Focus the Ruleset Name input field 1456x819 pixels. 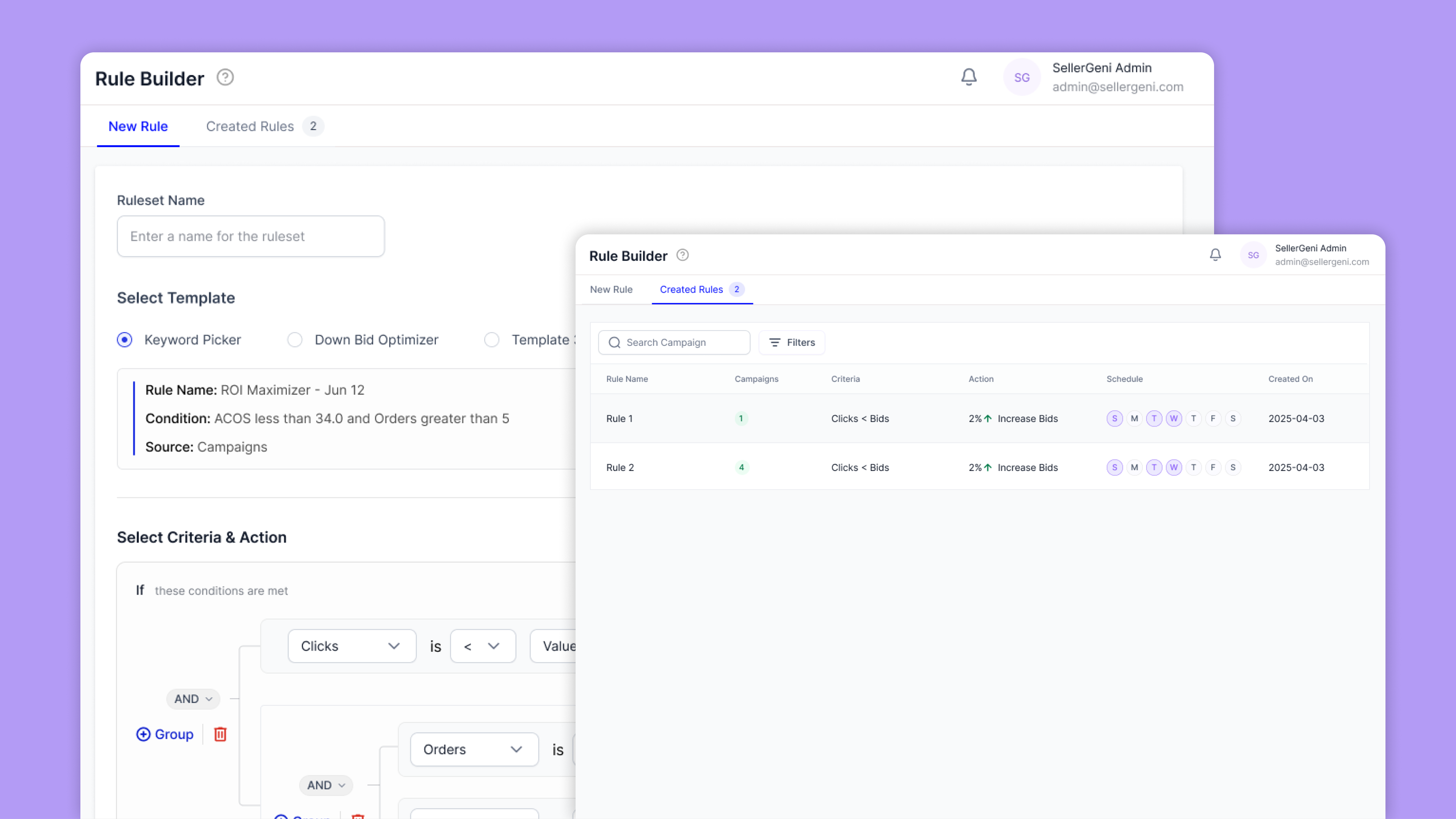pos(250,236)
